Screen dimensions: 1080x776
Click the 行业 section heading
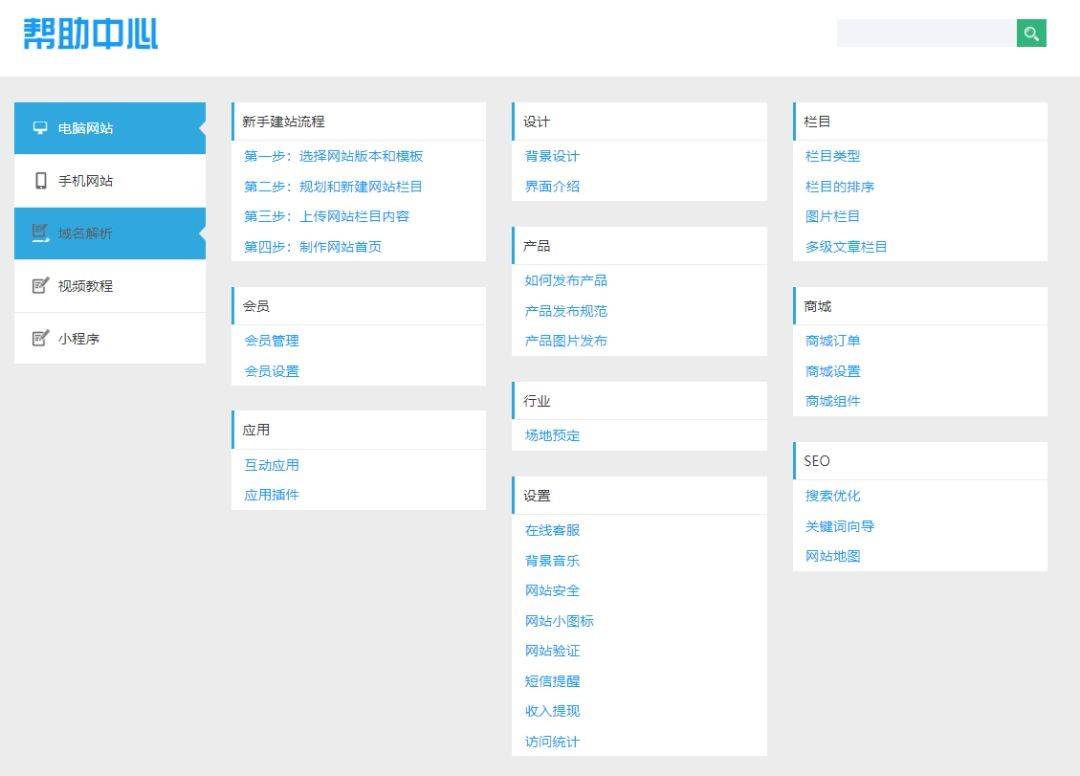pyautogui.click(x=537, y=401)
